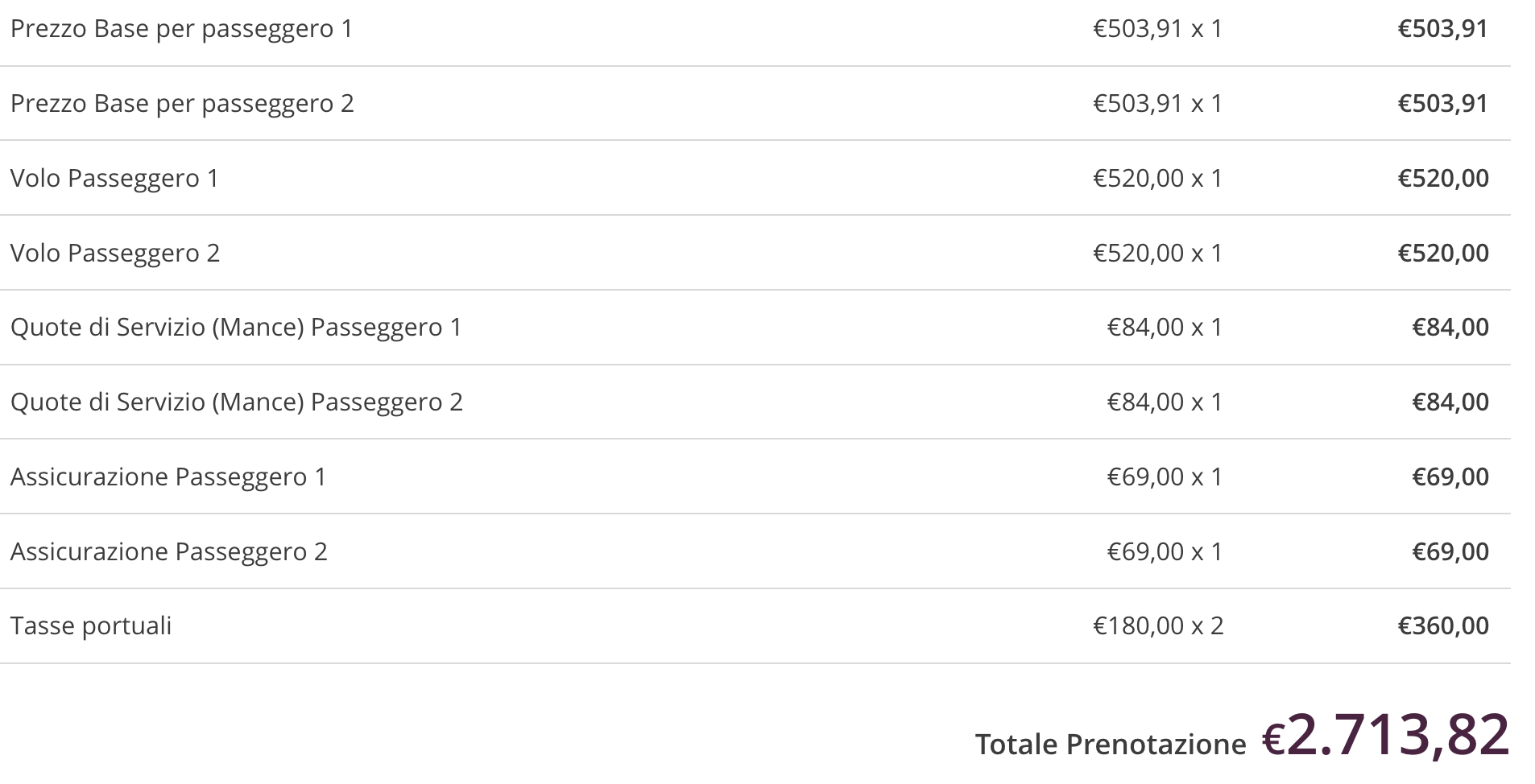Click the Volo Passeggero 2 row label
The image size is (1535, 784).
coord(115,254)
